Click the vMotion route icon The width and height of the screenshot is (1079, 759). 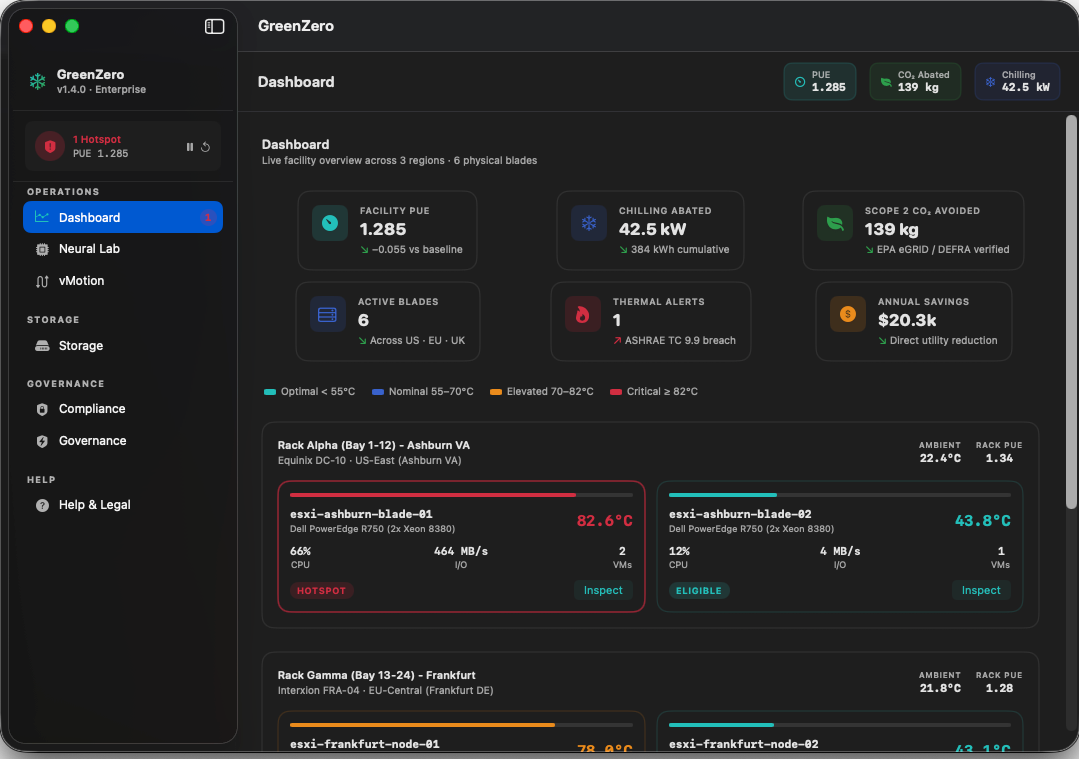tap(42, 281)
